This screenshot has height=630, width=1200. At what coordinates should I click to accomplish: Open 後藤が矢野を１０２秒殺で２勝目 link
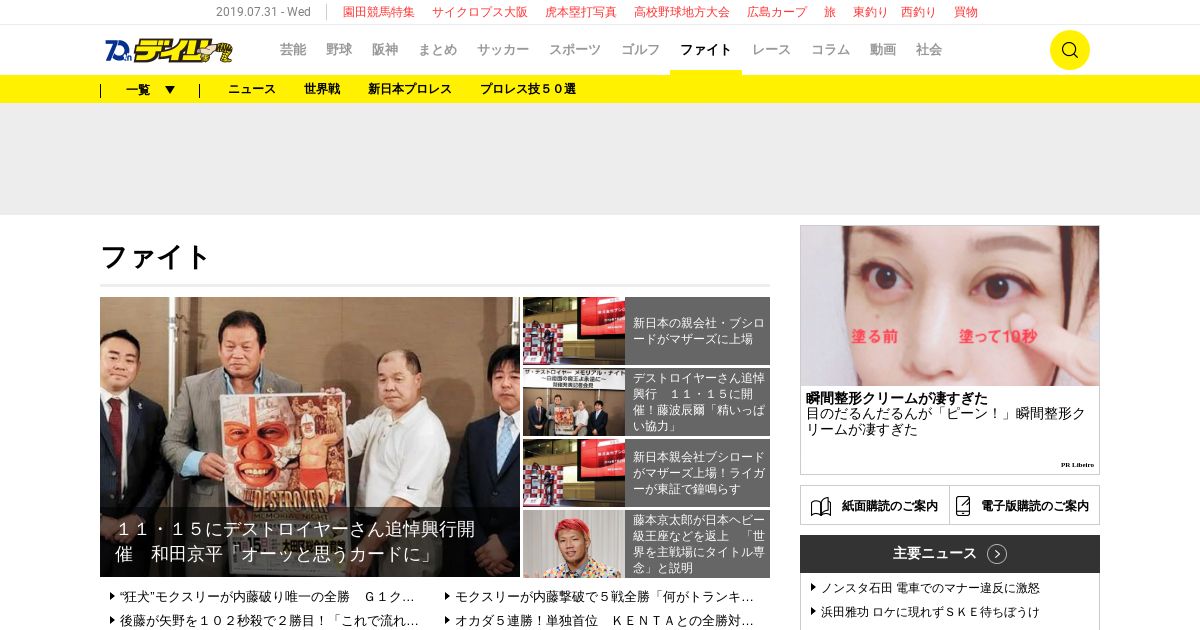click(269, 620)
